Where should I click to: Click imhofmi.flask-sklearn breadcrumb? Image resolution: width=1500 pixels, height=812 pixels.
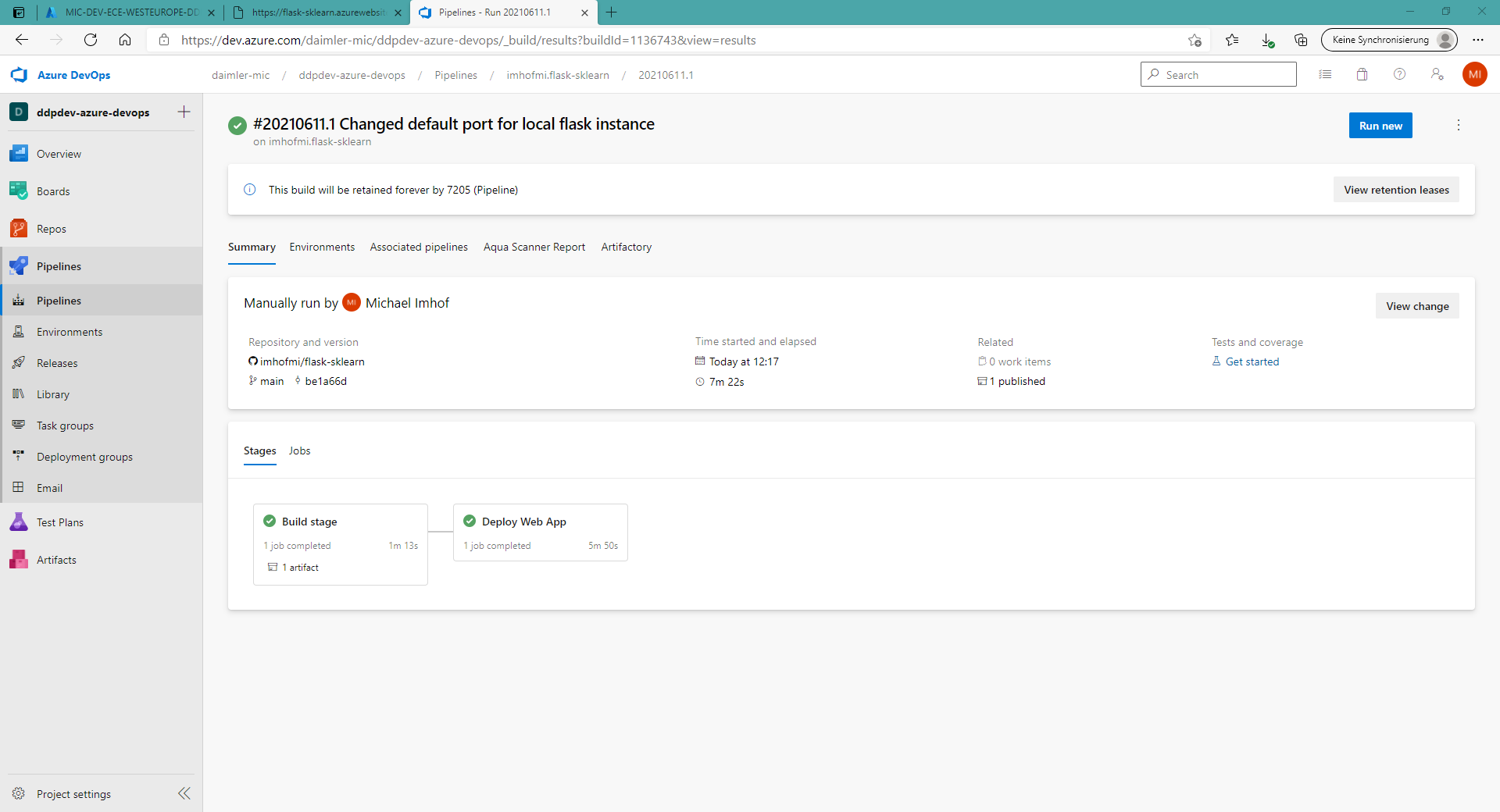(x=558, y=75)
